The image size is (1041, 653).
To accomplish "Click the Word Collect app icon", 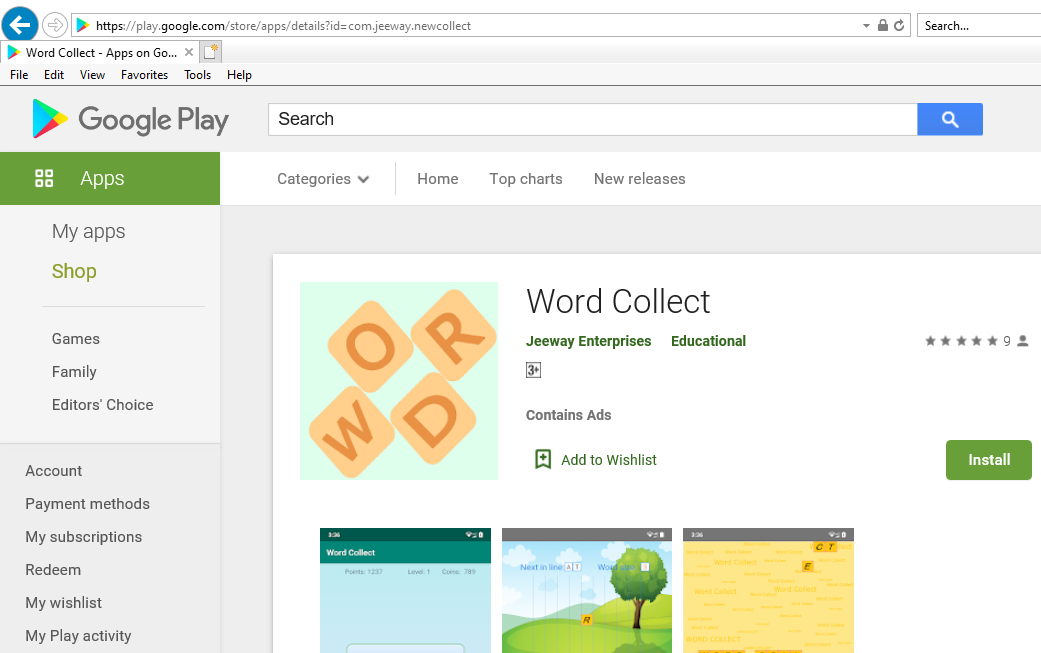I will coord(399,381).
